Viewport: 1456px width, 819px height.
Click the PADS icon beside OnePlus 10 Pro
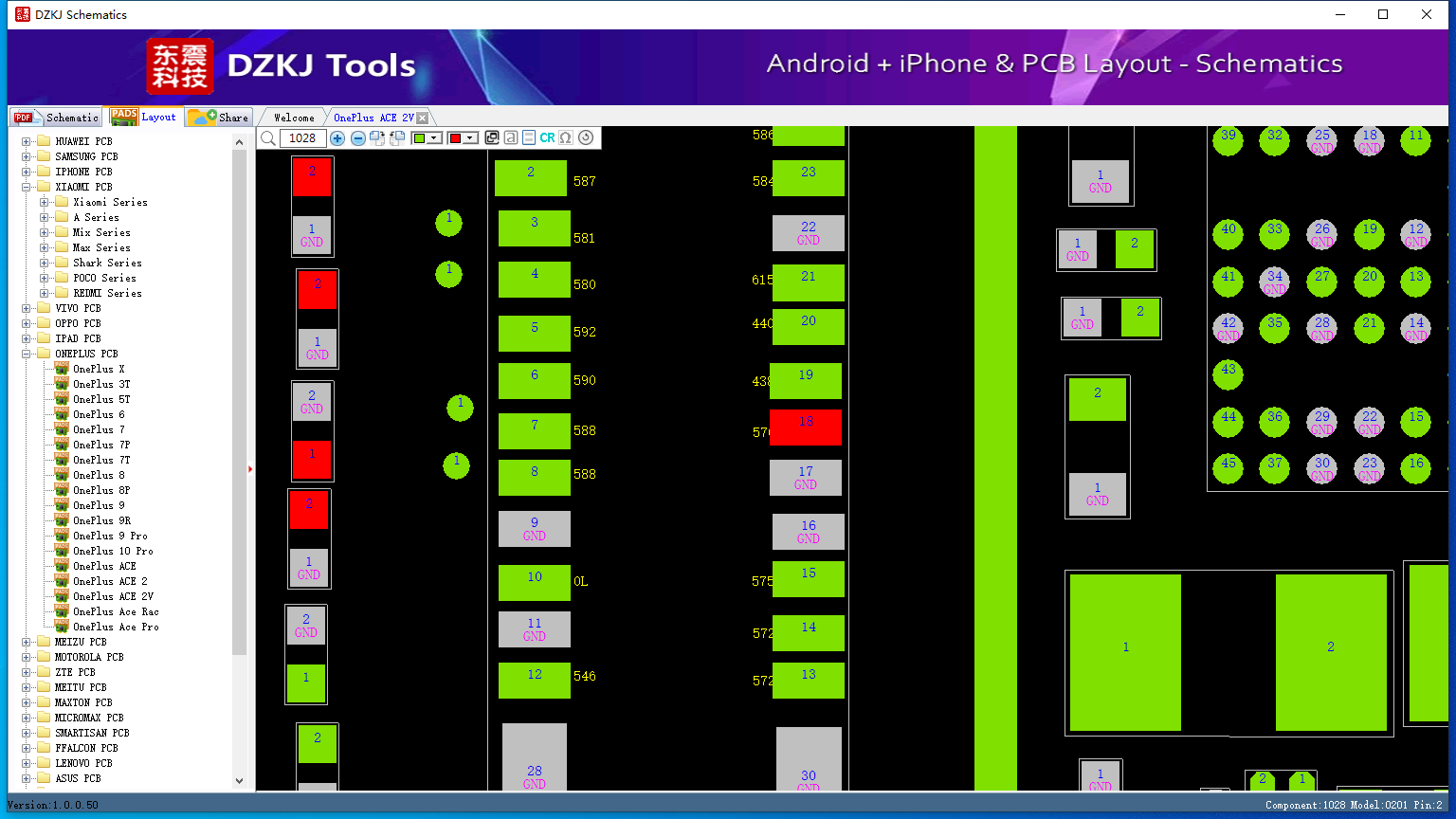(62, 551)
